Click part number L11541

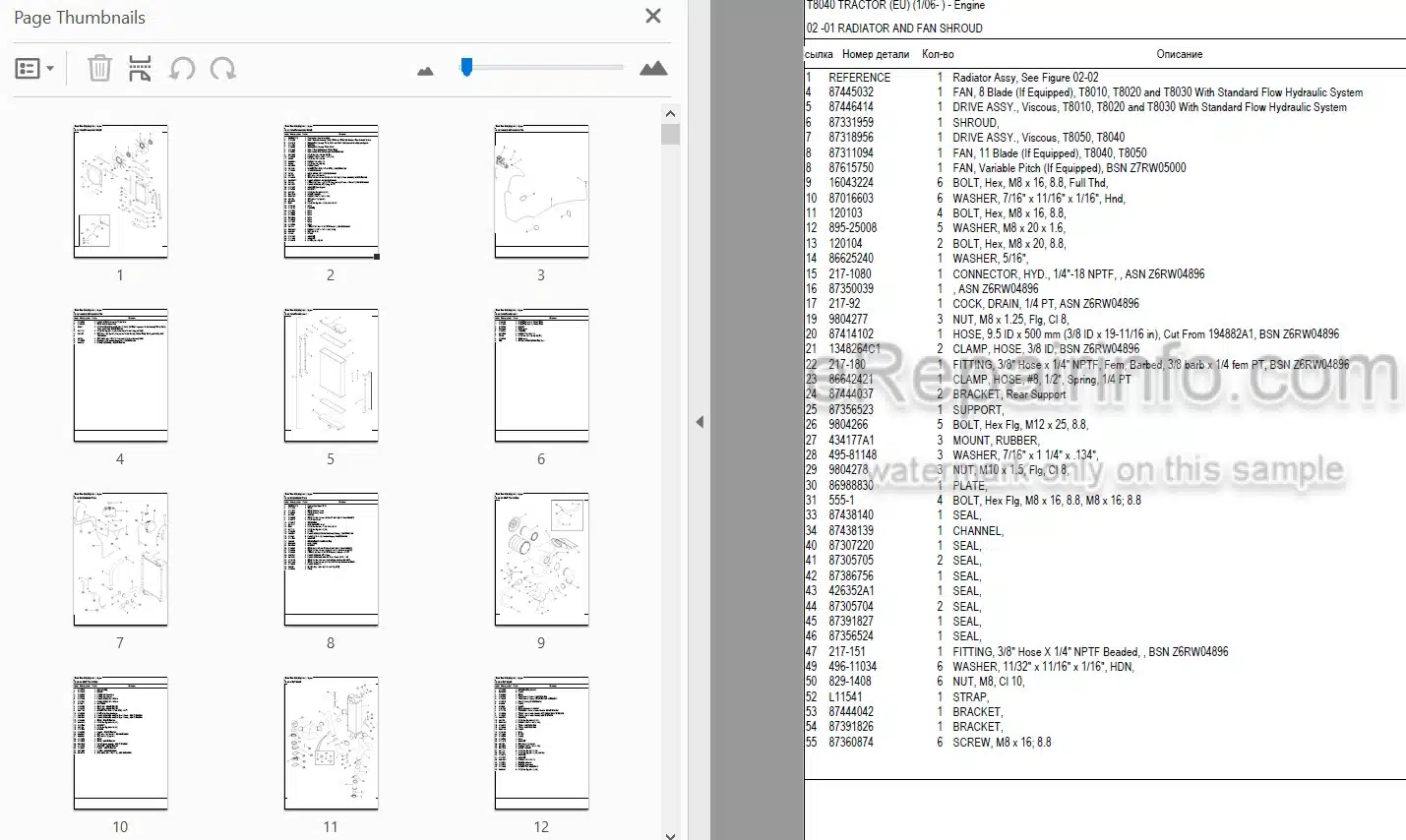[x=845, y=697]
